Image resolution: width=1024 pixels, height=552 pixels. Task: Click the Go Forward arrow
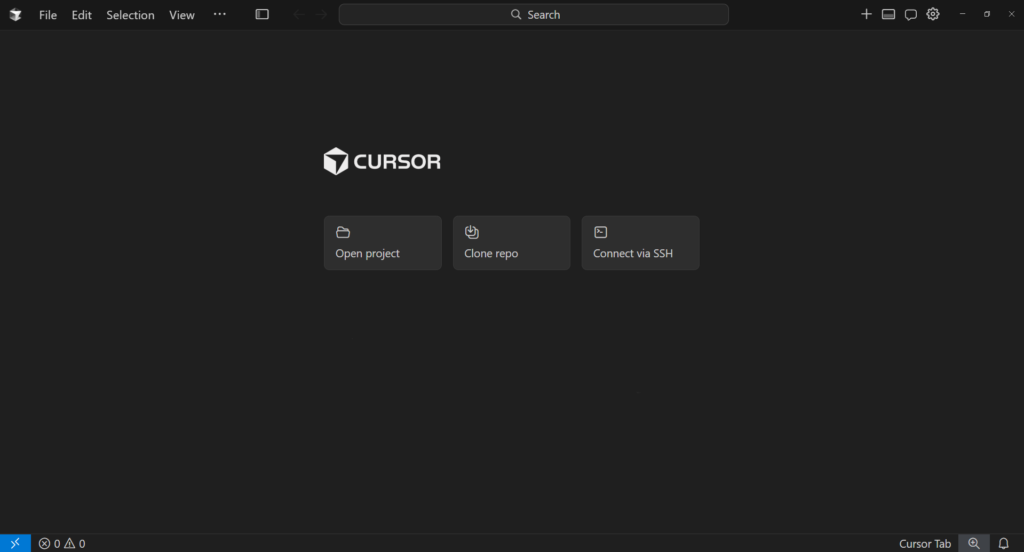click(x=321, y=14)
